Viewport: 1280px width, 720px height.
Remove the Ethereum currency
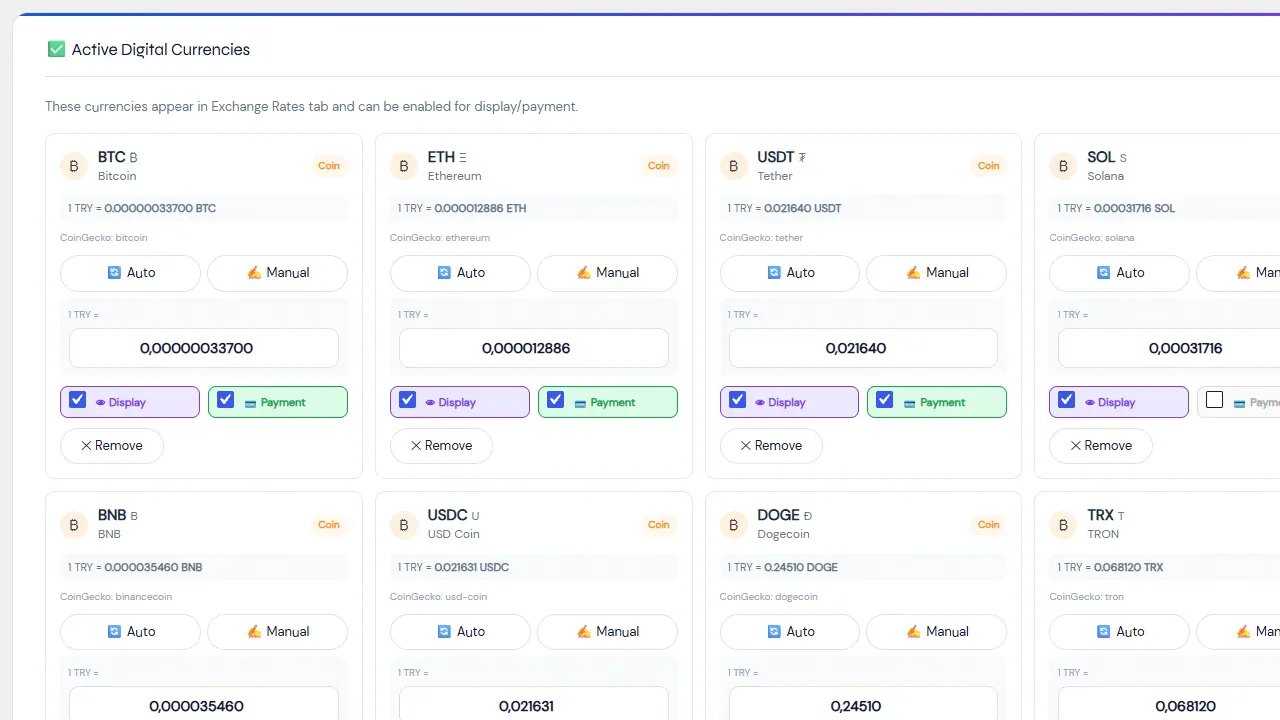tap(442, 446)
